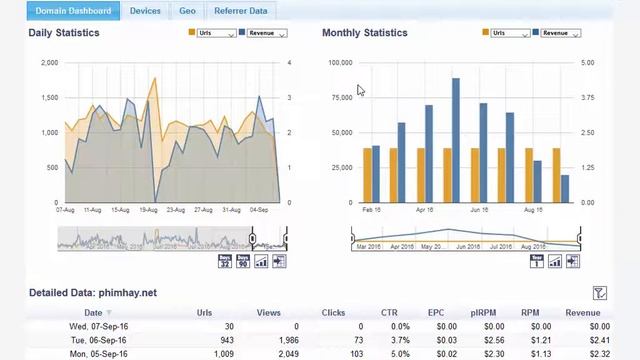This screenshot has height=360, width=640.
Task: Select row Wed, 07-Sep-16
Action: coord(320,327)
